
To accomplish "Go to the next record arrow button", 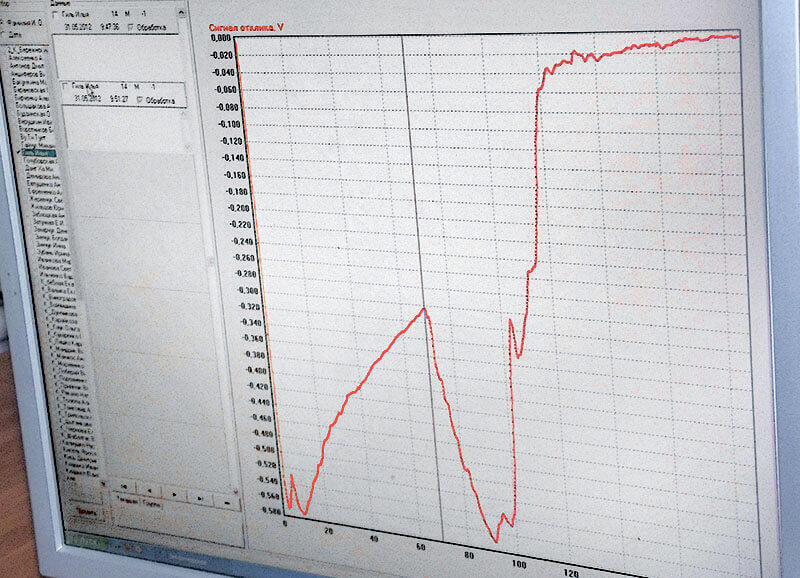I will [x=174, y=494].
